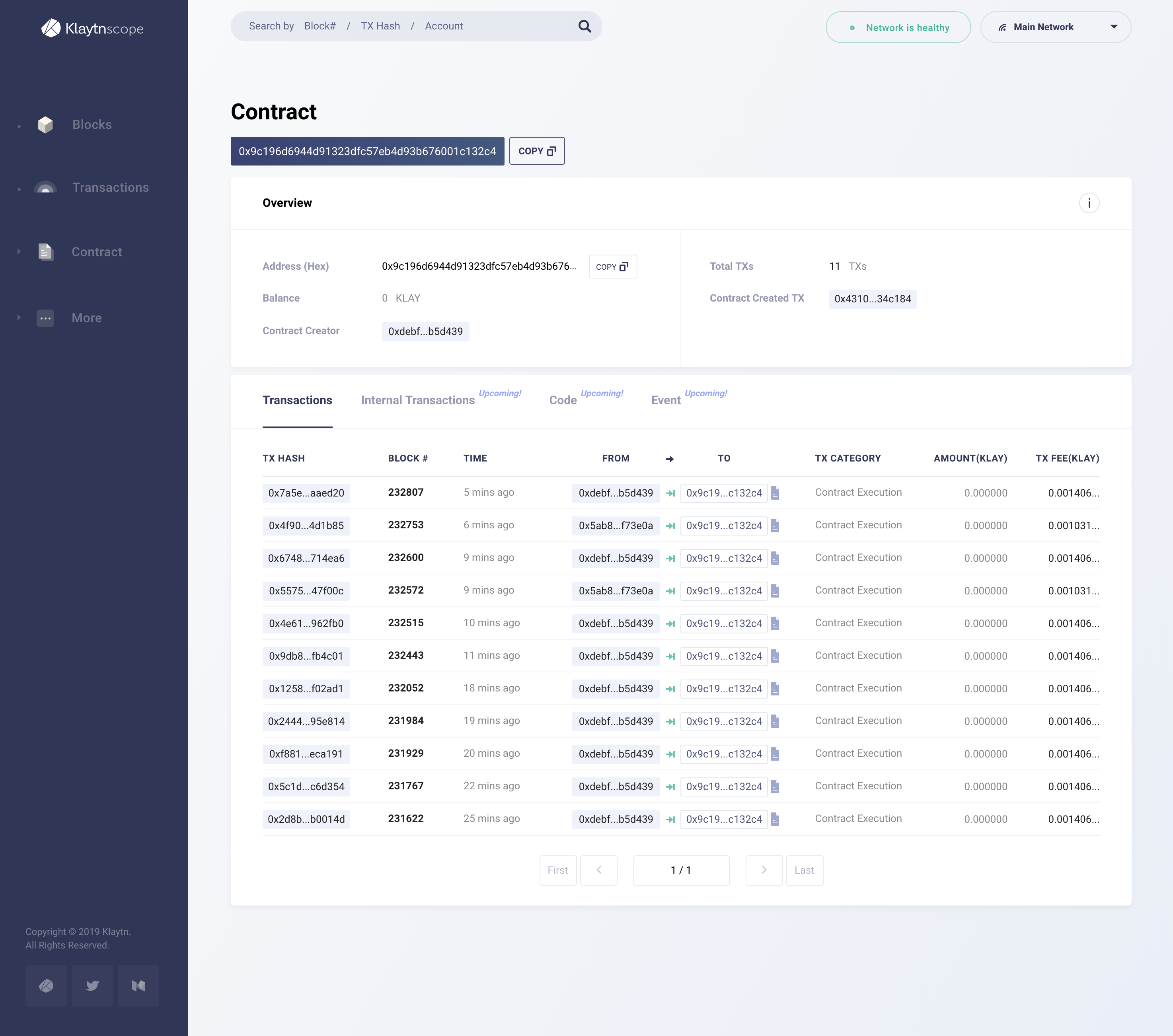The image size is (1173, 1036).
Task: Click the search magnifier icon
Action: [584, 26]
